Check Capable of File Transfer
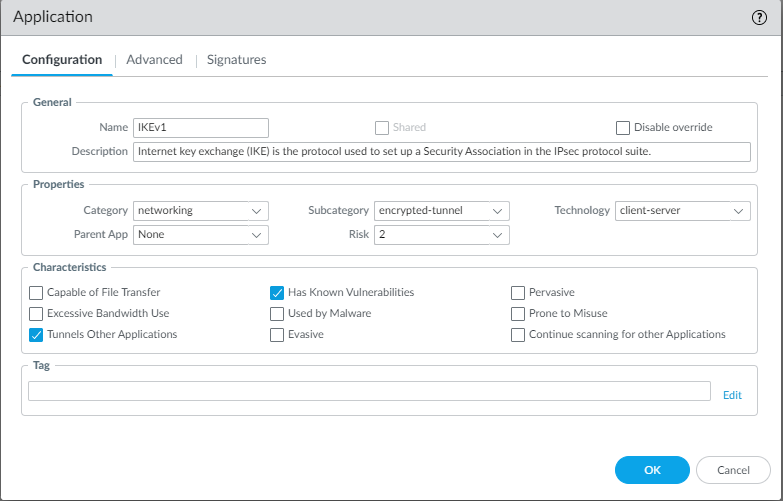Viewport: 783px width, 501px height. (36, 293)
